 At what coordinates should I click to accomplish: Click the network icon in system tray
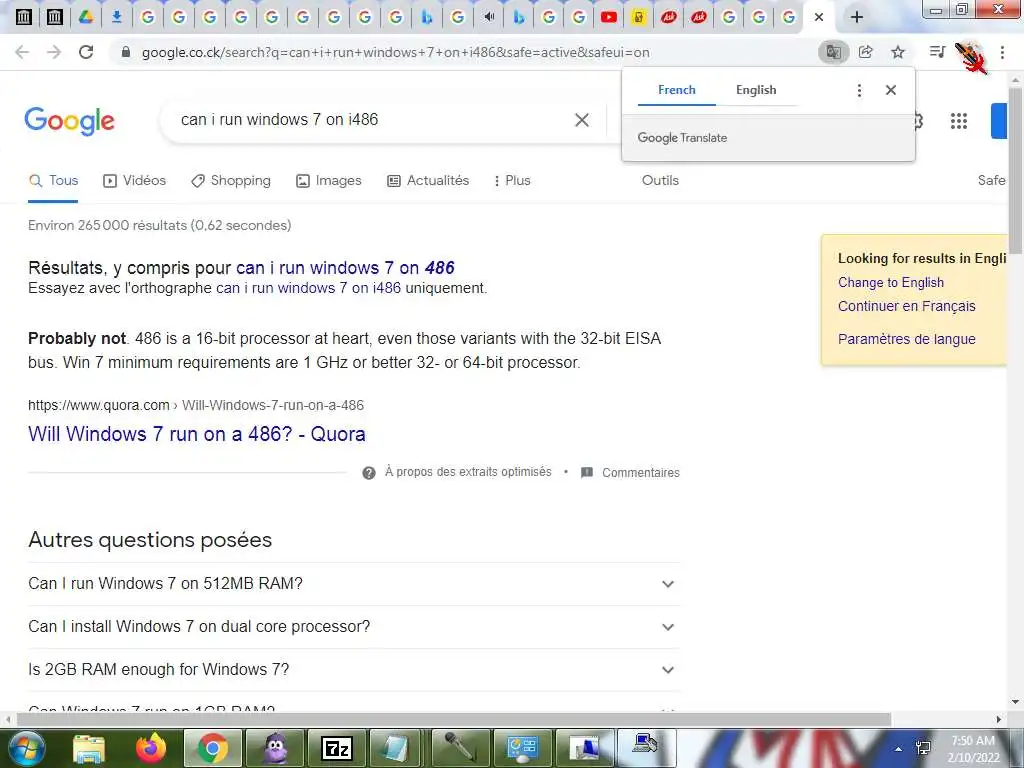click(x=923, y=748)
